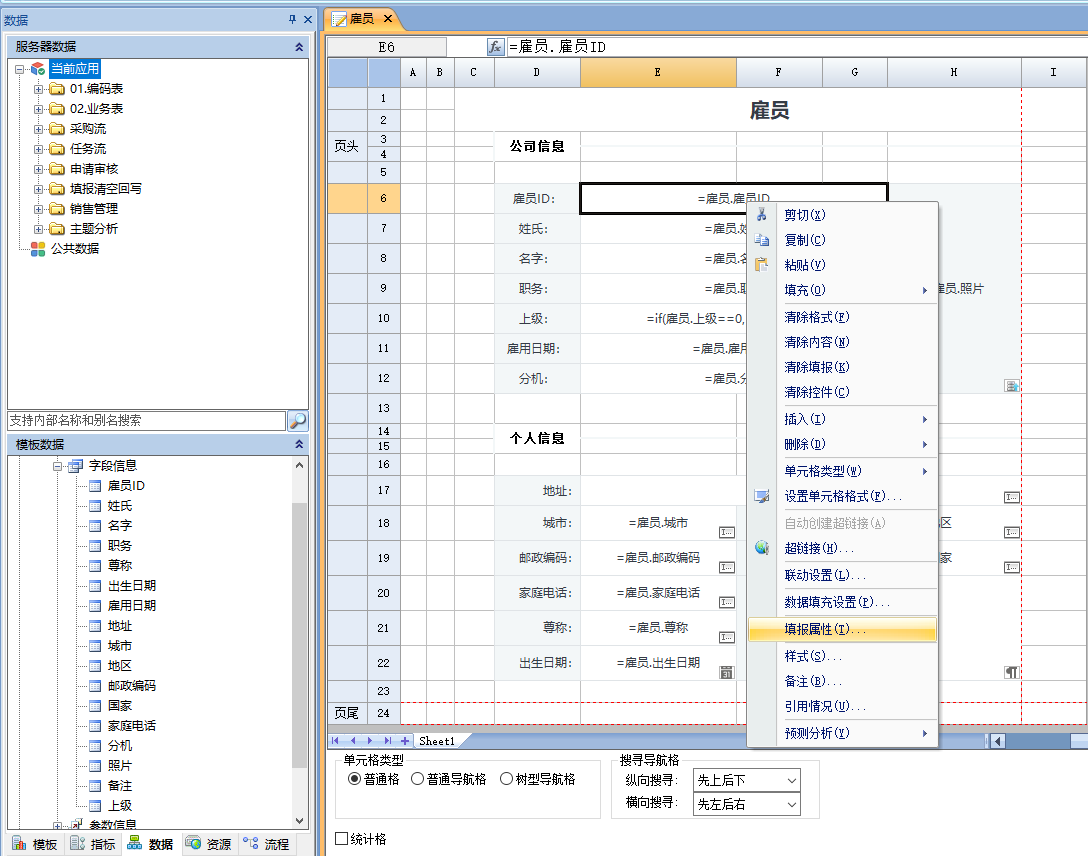
Task: Choose 填报属性 from the context menu
Action: coord(825,630)
